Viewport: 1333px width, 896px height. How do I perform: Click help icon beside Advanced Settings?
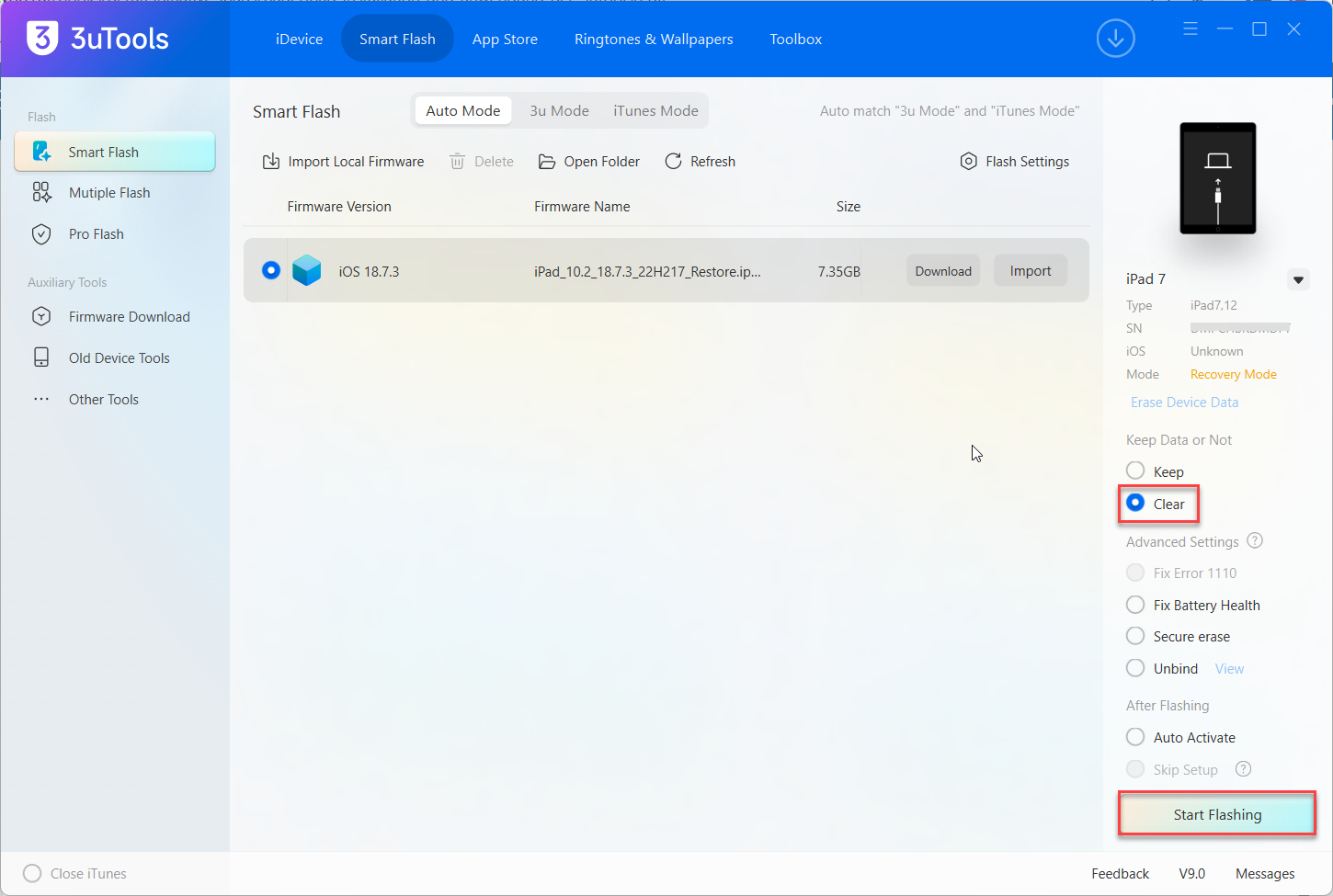[x=1255, y=541]
